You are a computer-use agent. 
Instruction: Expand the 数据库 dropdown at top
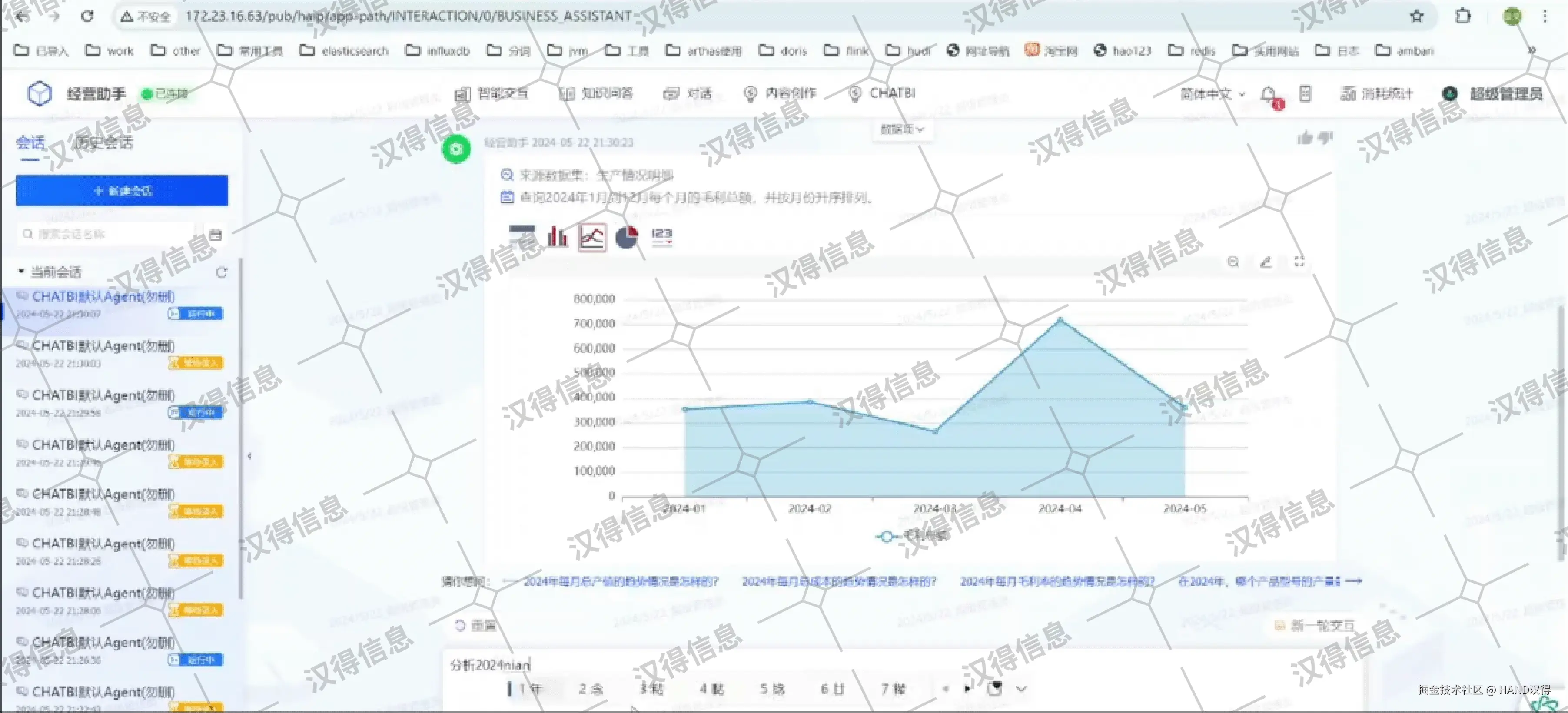pyautogui.click(x=901, y=129)
